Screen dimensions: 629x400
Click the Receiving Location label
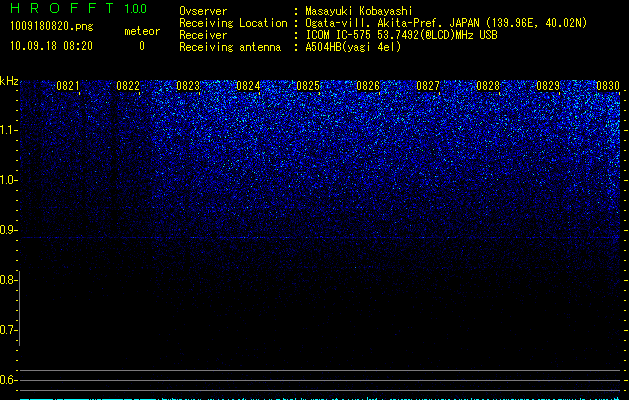[233, 23]
